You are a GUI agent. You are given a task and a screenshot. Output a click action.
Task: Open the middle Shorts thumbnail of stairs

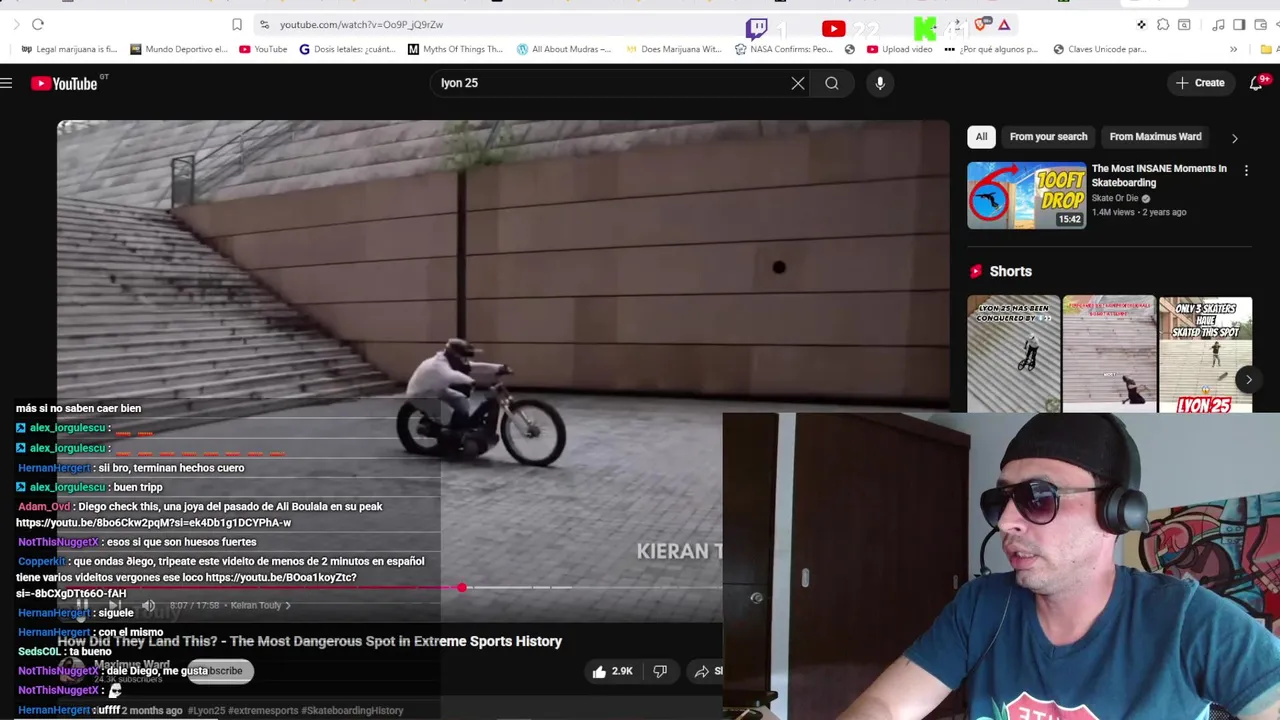tap(1109, 354)
